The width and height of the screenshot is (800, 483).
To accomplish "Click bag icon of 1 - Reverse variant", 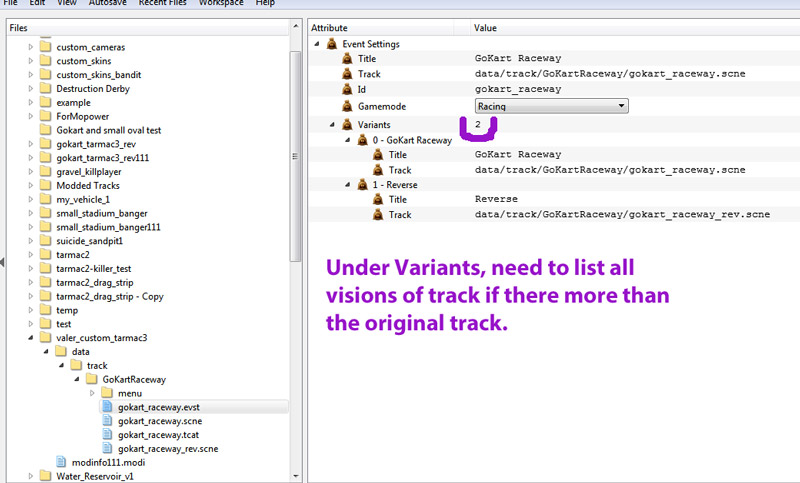I will pos(362,184).
